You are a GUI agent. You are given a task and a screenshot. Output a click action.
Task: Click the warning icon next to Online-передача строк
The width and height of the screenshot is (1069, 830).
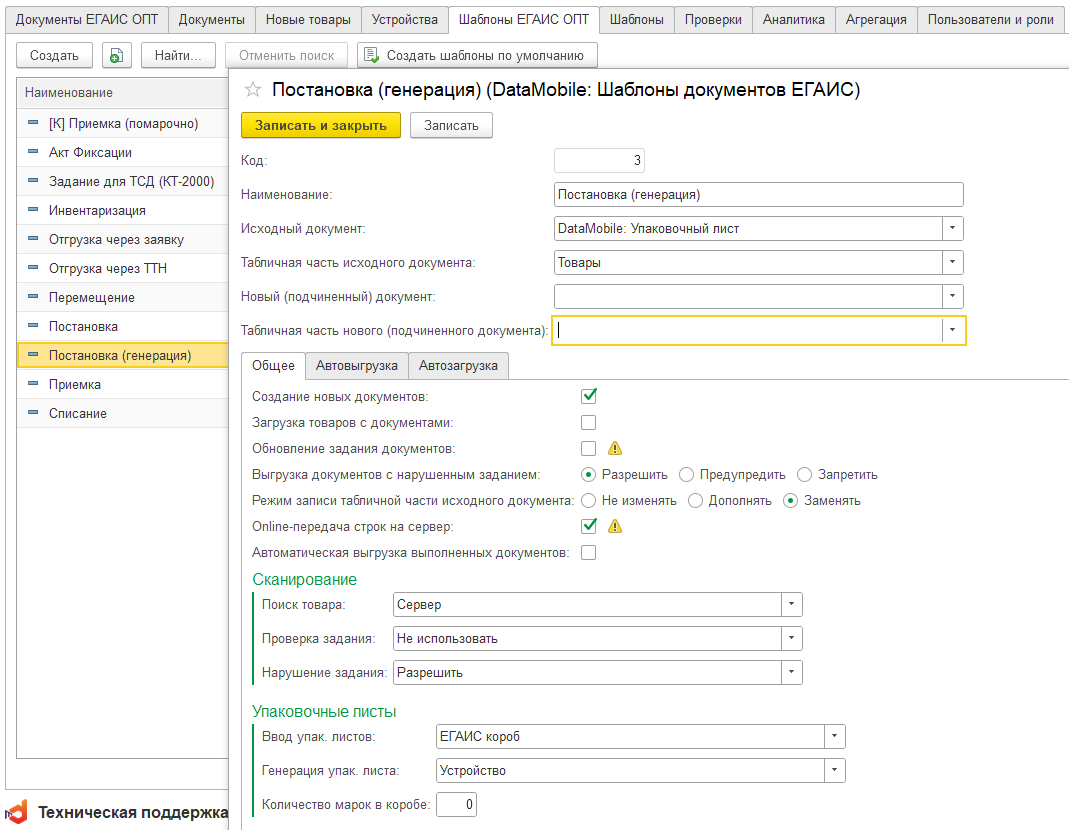(x=615, y=526)
